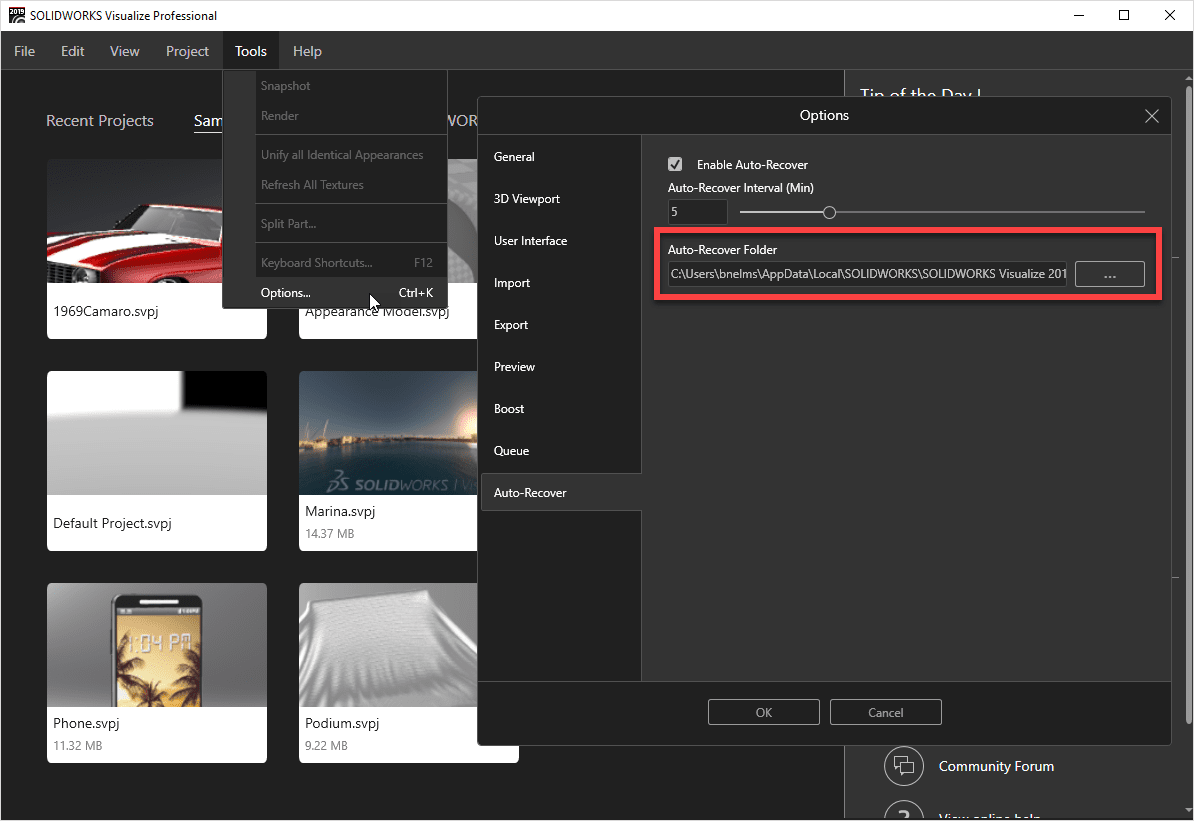Browse for Auto-Recover folder with ... button
1194x821 pixels.
1109,274
